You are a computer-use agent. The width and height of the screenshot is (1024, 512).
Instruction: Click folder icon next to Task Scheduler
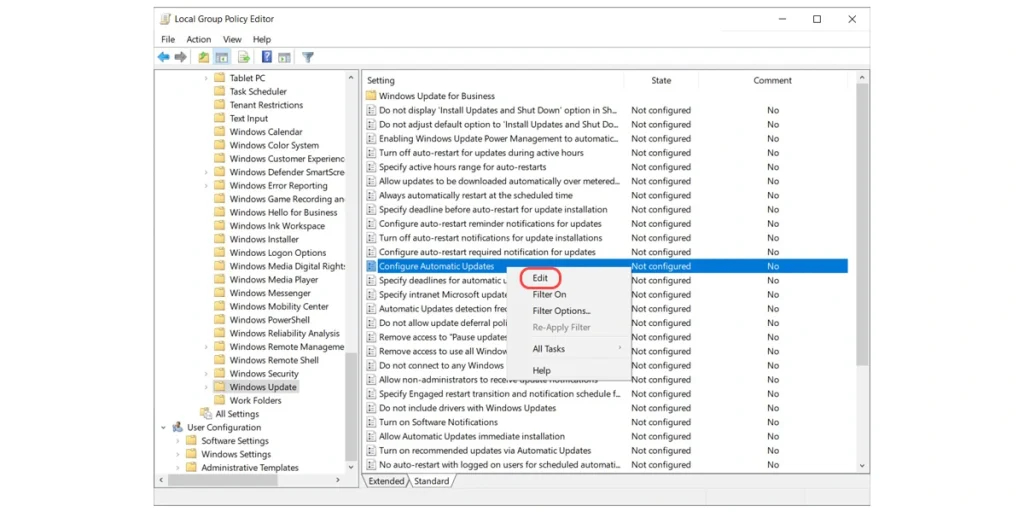[x=219, y=91]
